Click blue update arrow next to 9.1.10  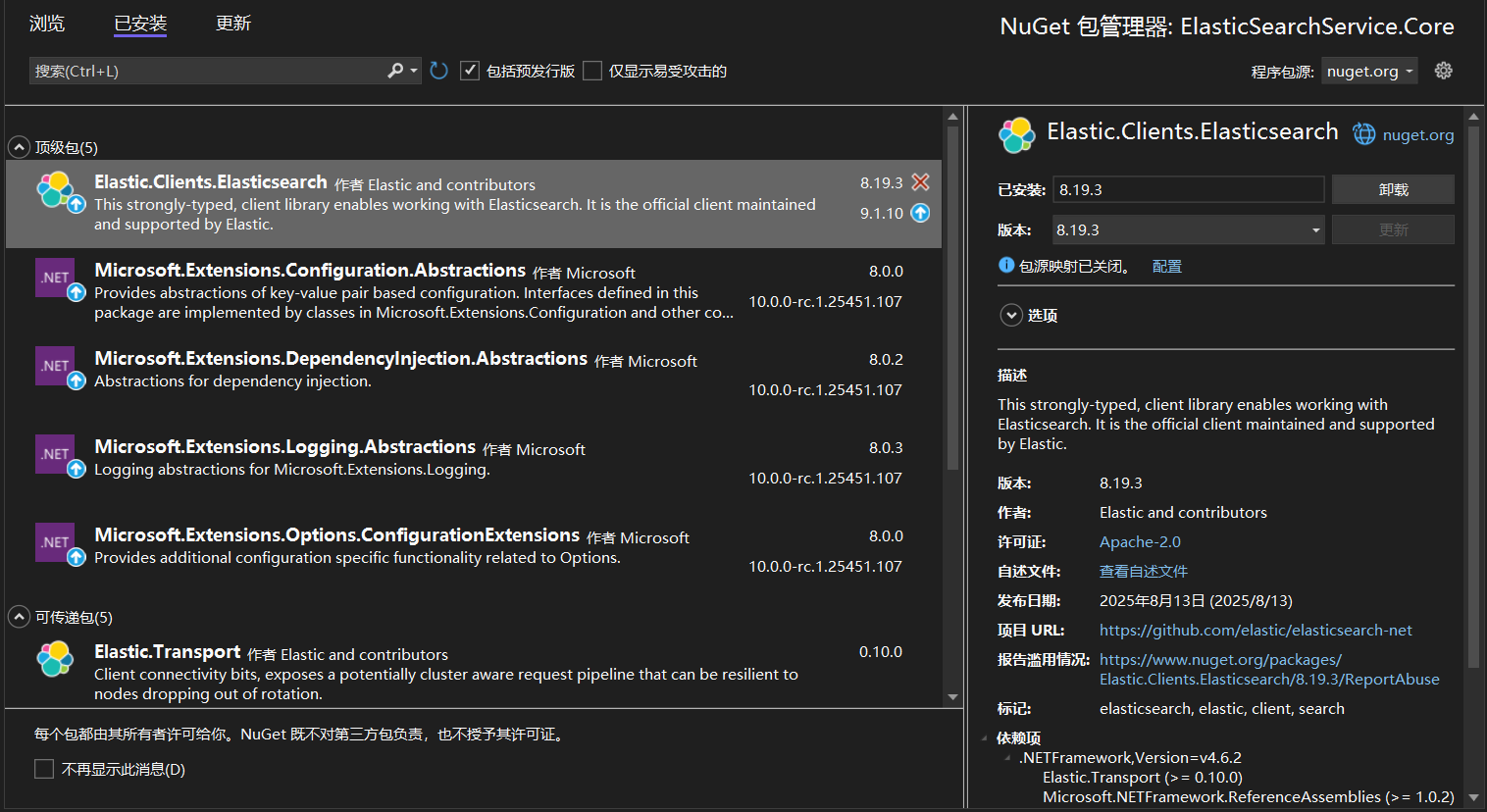920,213
